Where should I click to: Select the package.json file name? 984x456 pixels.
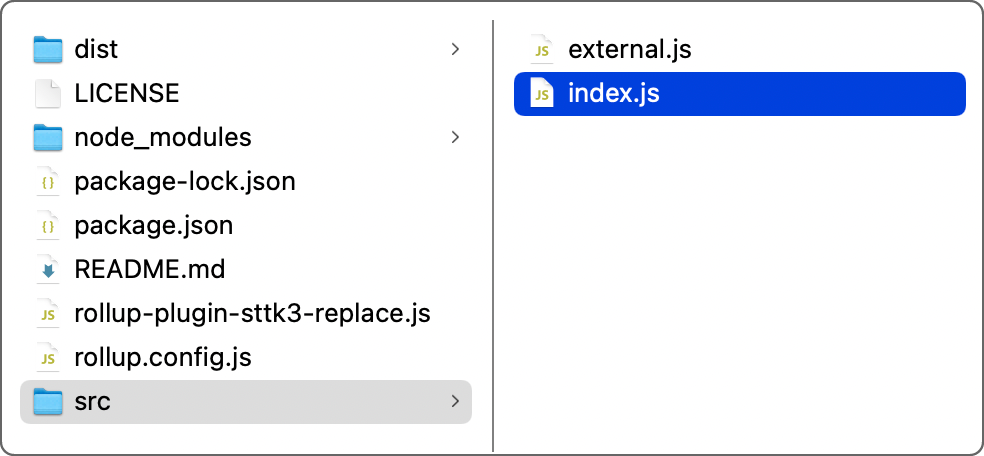(x=154, y=225)
